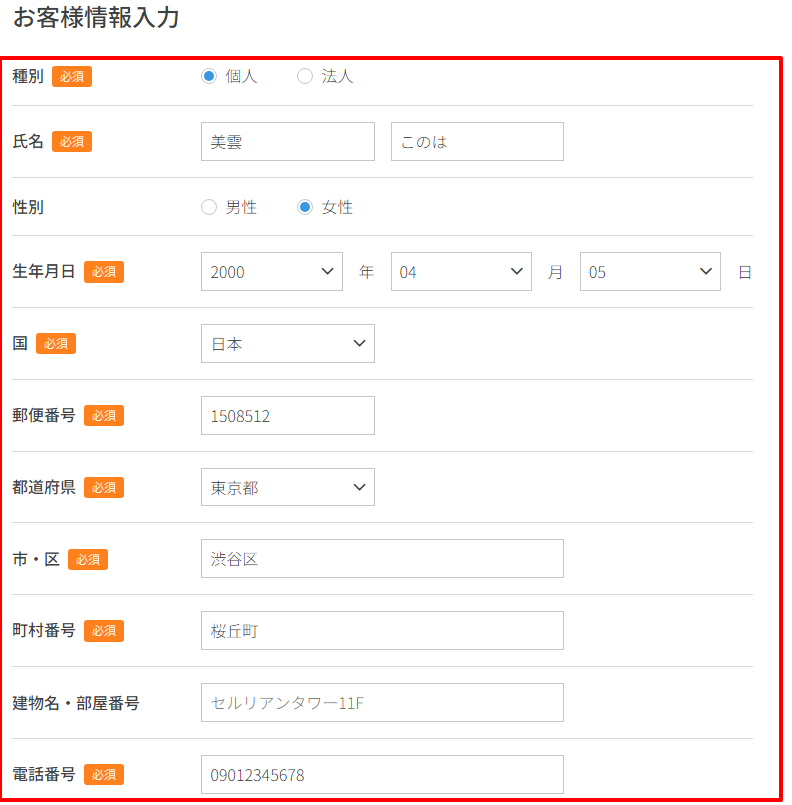Click the 郵便番号 field with 1508512
This screenshot has width=792, height=805.
coord(287,415)
